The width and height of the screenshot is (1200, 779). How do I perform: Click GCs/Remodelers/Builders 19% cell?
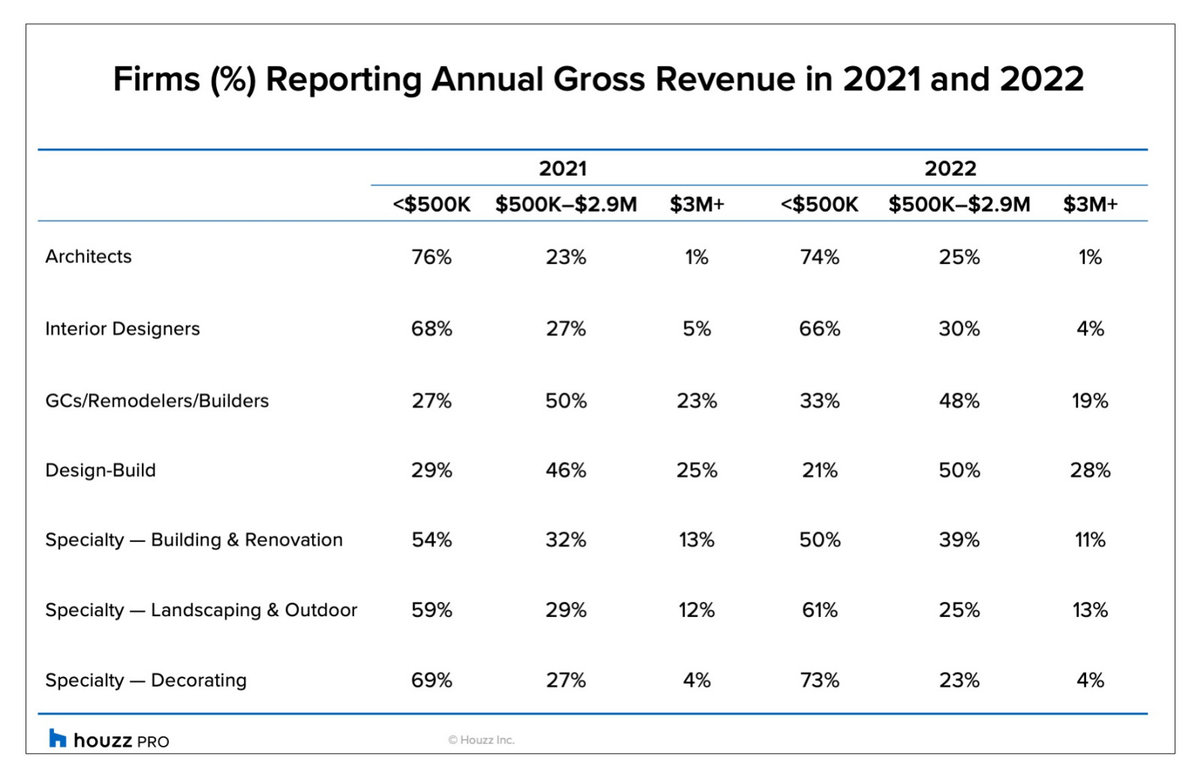point(1091,401)
